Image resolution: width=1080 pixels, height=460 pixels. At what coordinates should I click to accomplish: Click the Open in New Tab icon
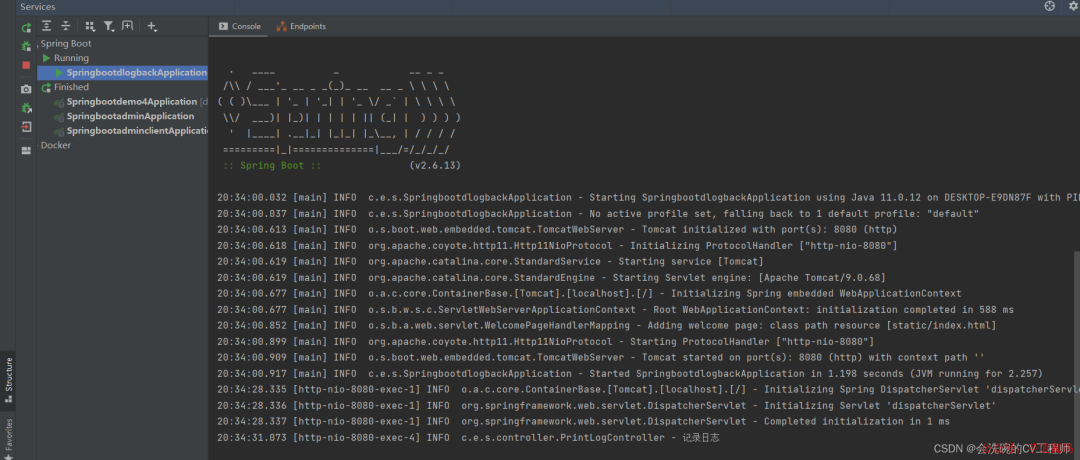(127, 26)
